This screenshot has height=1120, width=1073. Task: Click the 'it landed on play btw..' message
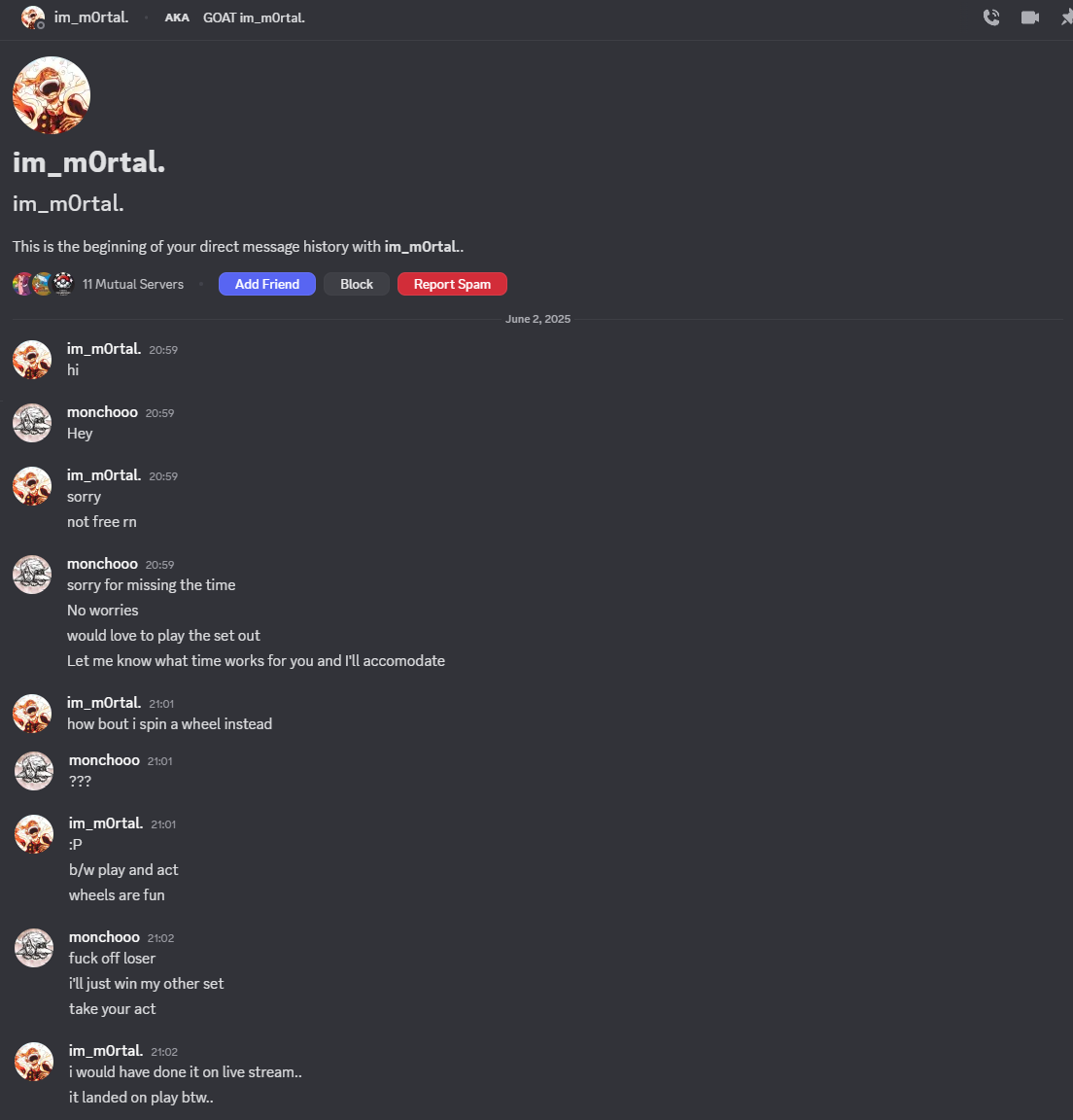pos(141,1097)
